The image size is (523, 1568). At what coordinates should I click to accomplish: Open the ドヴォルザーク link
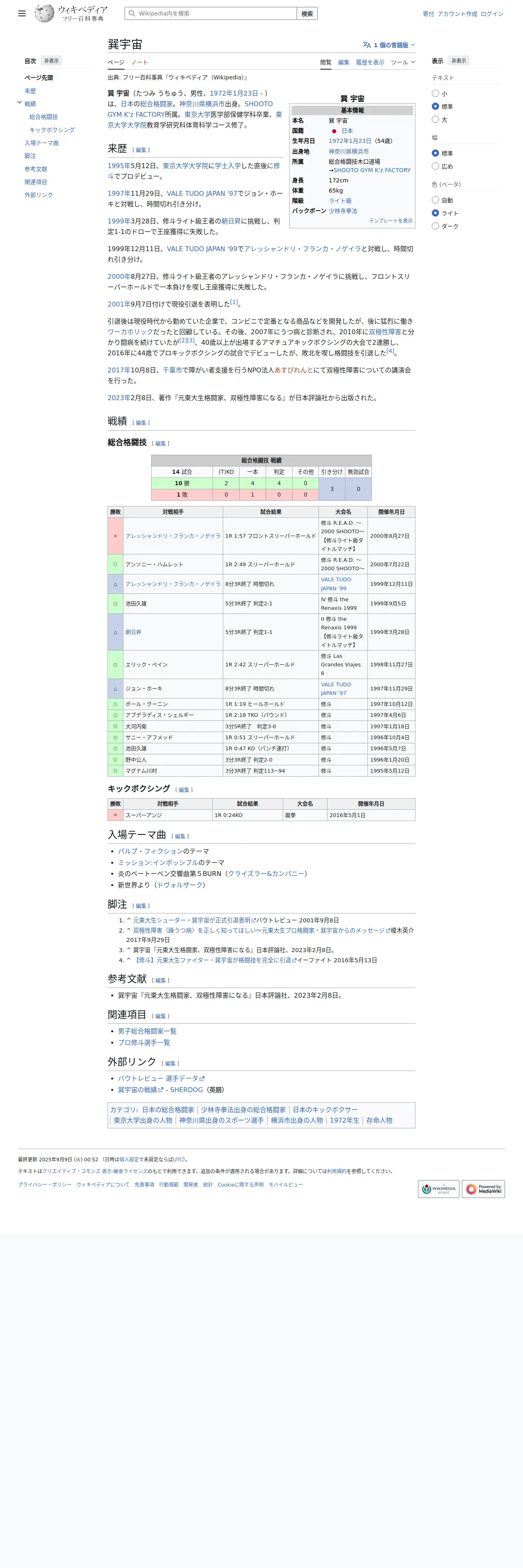pos(179,885)
